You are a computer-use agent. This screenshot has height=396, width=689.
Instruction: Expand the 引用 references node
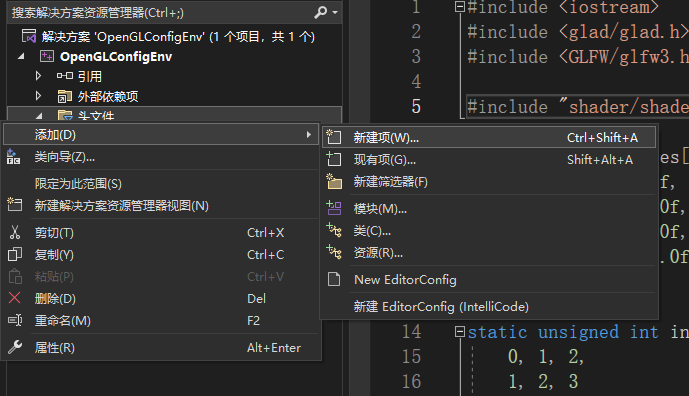[38, 76]
